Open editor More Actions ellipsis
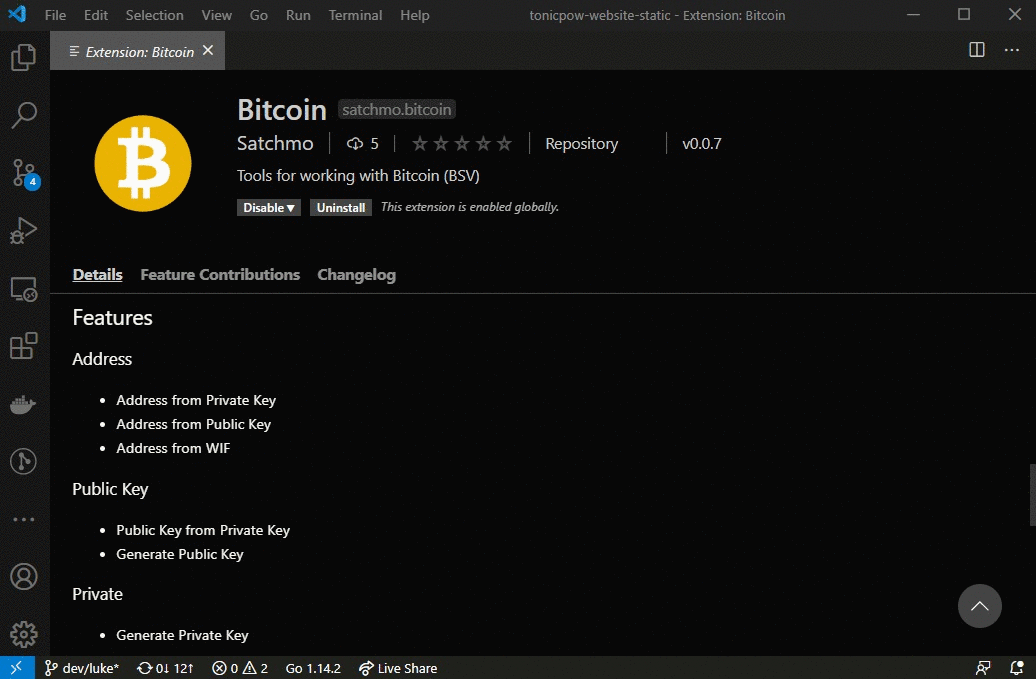This screenshot has height=679, width=1036. pyautogui.click(x=1012, y=50)
